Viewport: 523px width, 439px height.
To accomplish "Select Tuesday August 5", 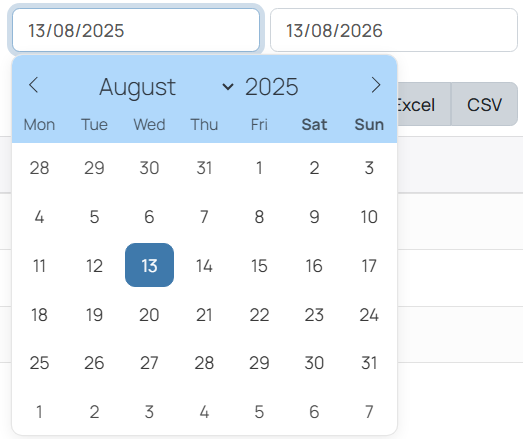I will click(94, 216).
